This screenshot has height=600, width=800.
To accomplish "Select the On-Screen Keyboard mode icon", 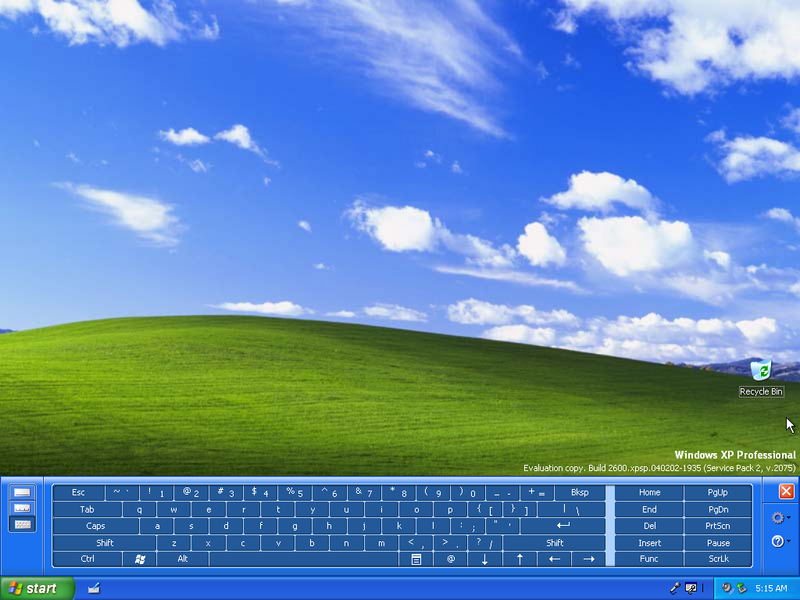I will (x=22, y=524).
